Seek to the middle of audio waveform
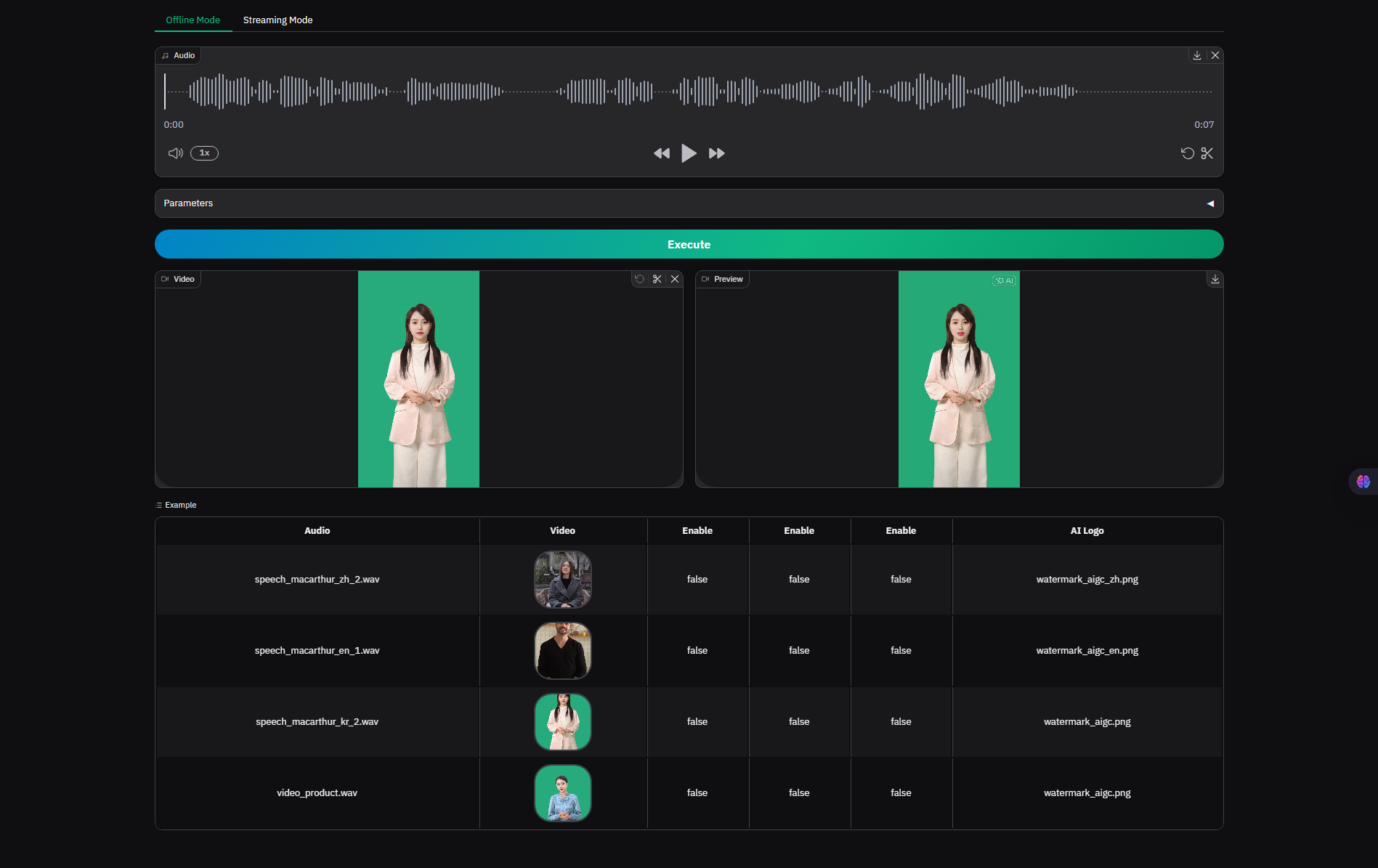The image size is (1378, 868). pyautogui.click(x=689, y=92)
